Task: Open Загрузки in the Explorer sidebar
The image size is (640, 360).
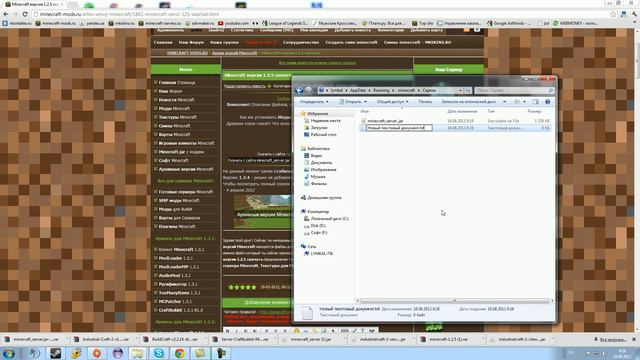Action: click(x=316, y=128)
